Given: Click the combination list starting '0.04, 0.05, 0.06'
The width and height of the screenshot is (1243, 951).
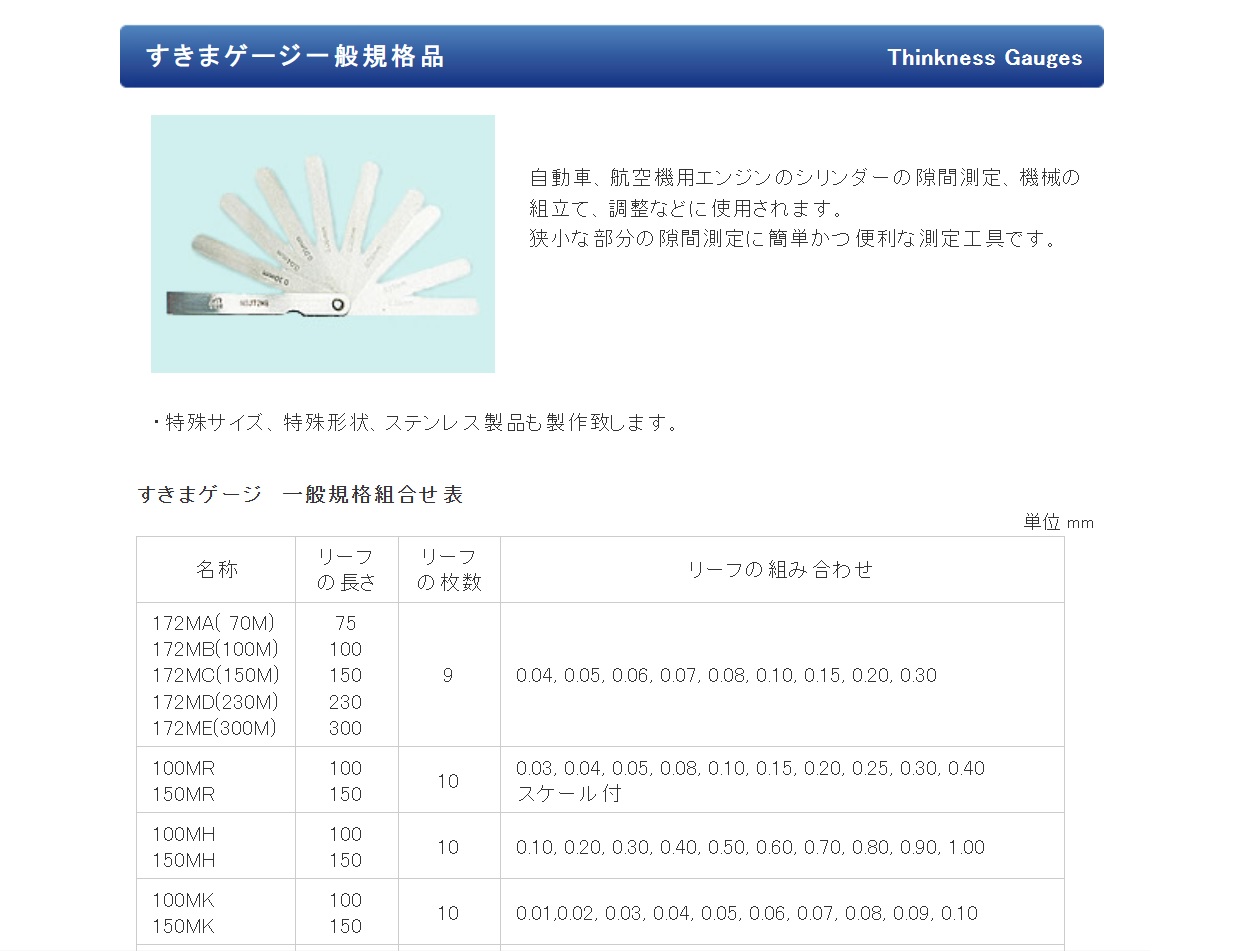Looking at the screenshot, I should (x=727, y=676).
